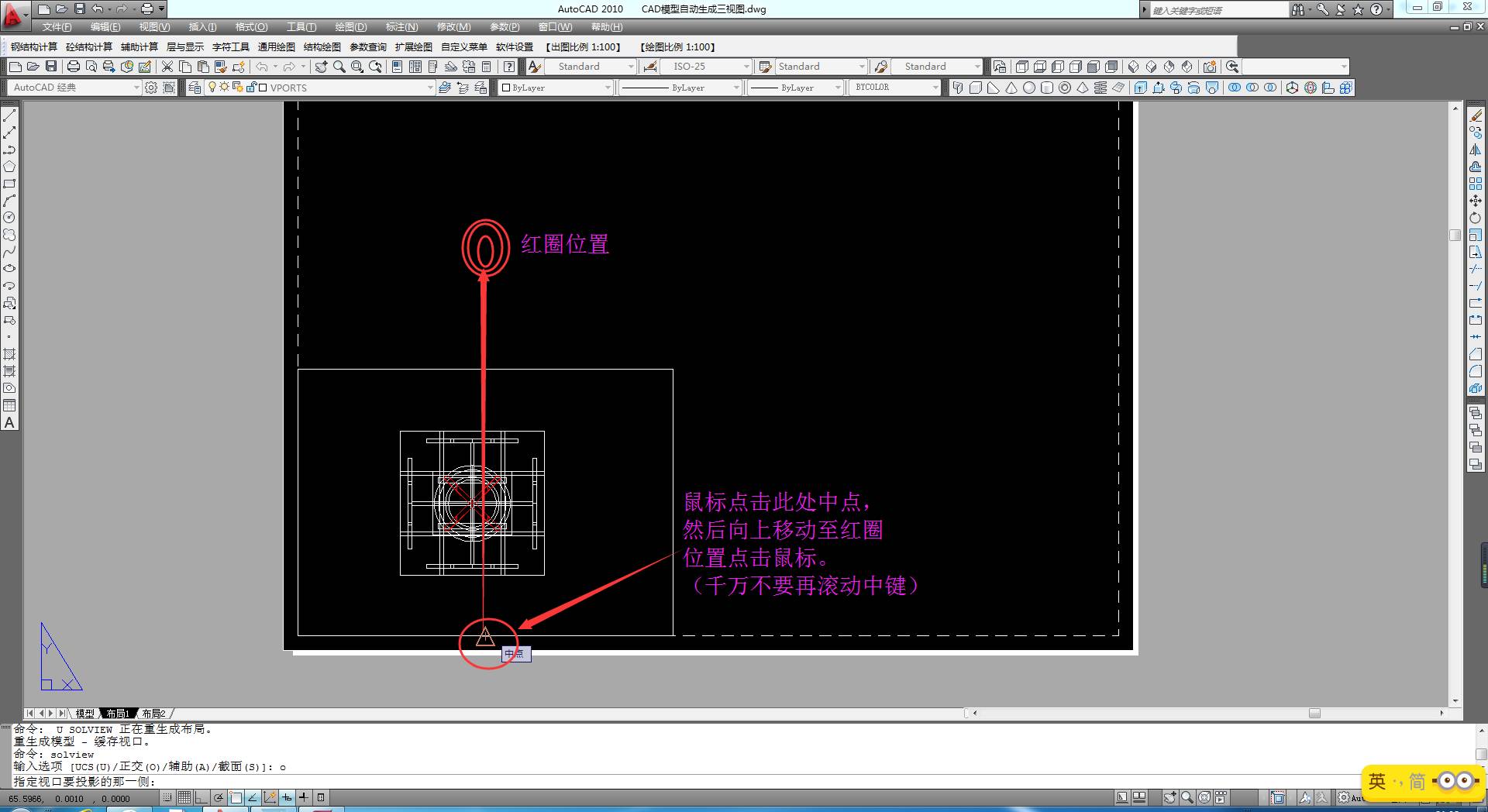Screen dimensions: 1488x812
Task: Toggle Dynamic Input in status bar
Action: (x=287, y=797)
